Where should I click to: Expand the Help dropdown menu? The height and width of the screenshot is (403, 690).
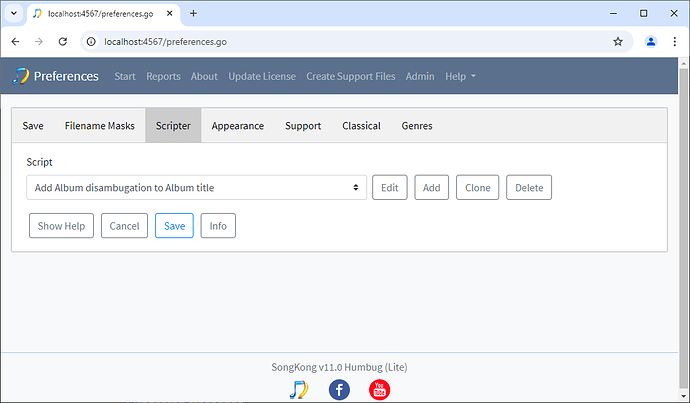click(x=460, y=77)
